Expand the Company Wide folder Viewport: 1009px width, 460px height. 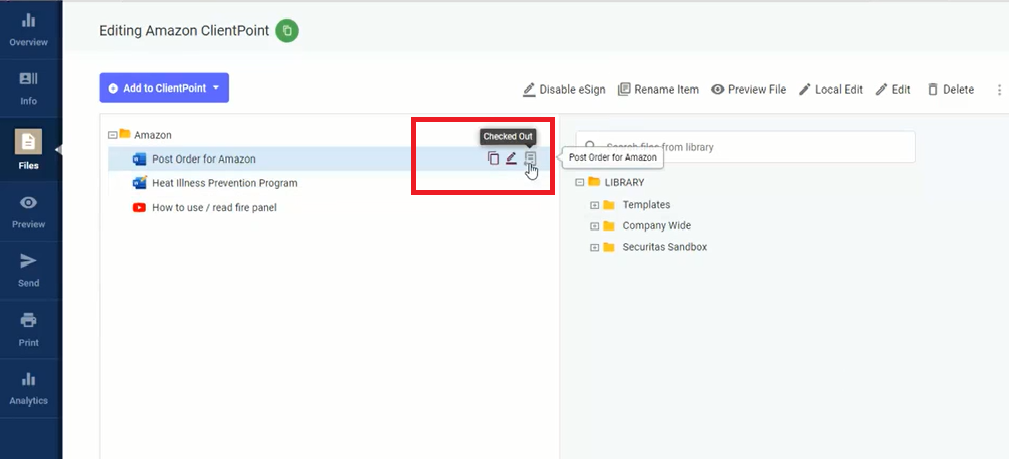coord(595,226)
